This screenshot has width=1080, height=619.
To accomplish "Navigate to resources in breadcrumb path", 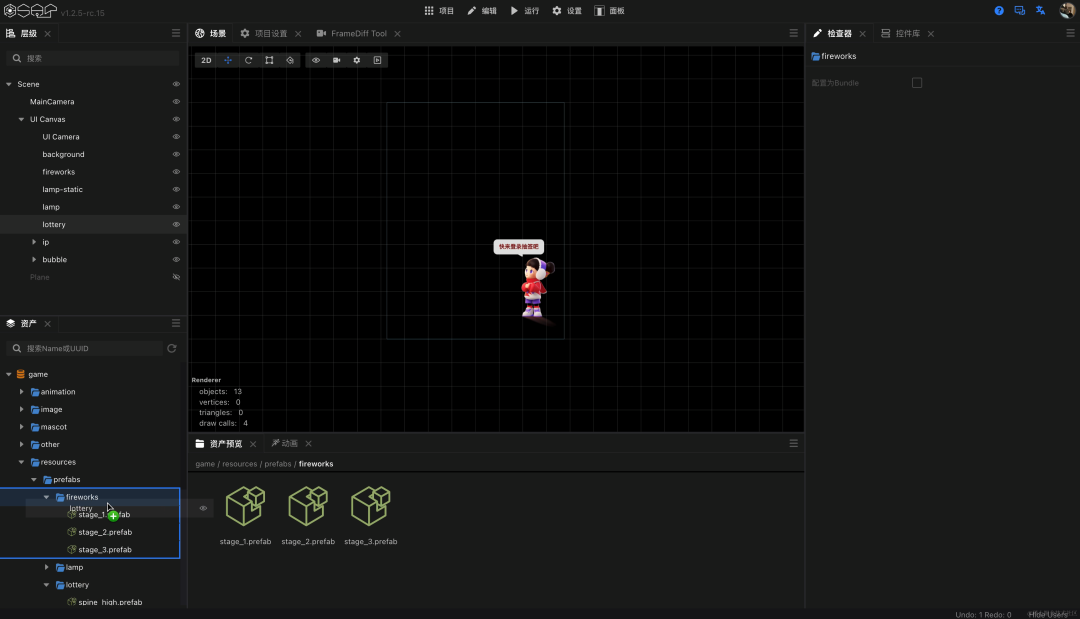I will (240, 464).
